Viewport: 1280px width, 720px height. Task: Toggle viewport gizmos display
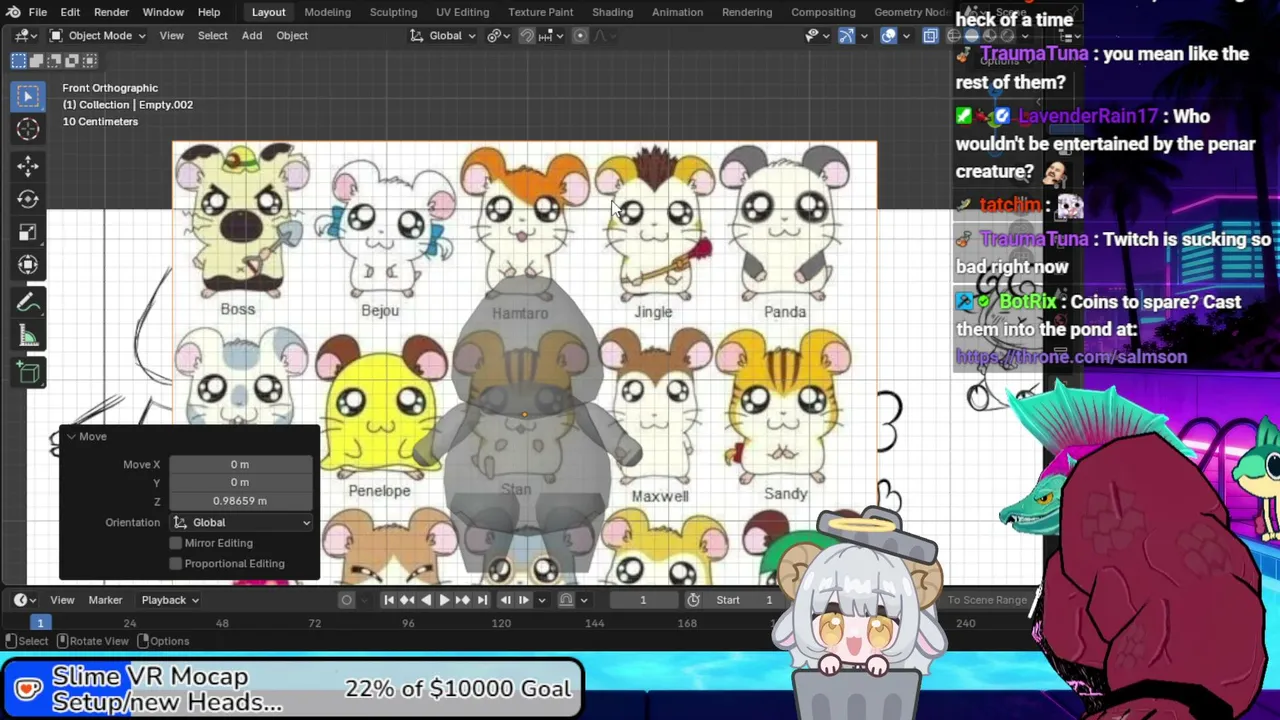[846, 36]
